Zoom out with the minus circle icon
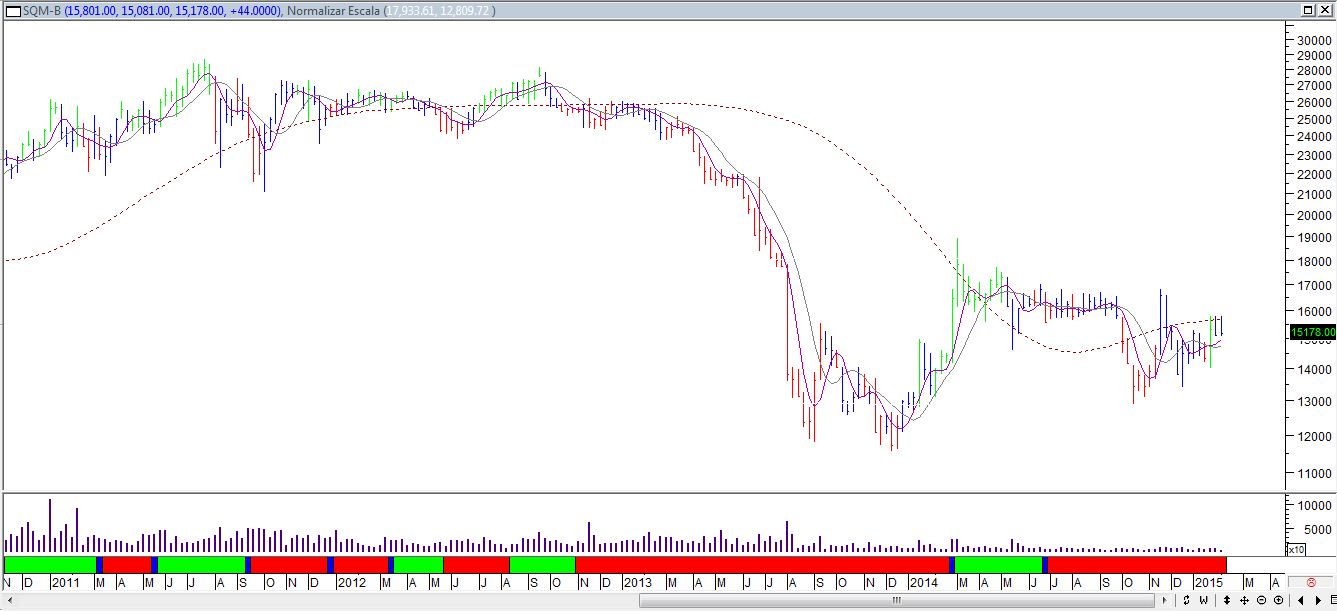The height and width of the screenshot is (611, 1337). 1261,600
